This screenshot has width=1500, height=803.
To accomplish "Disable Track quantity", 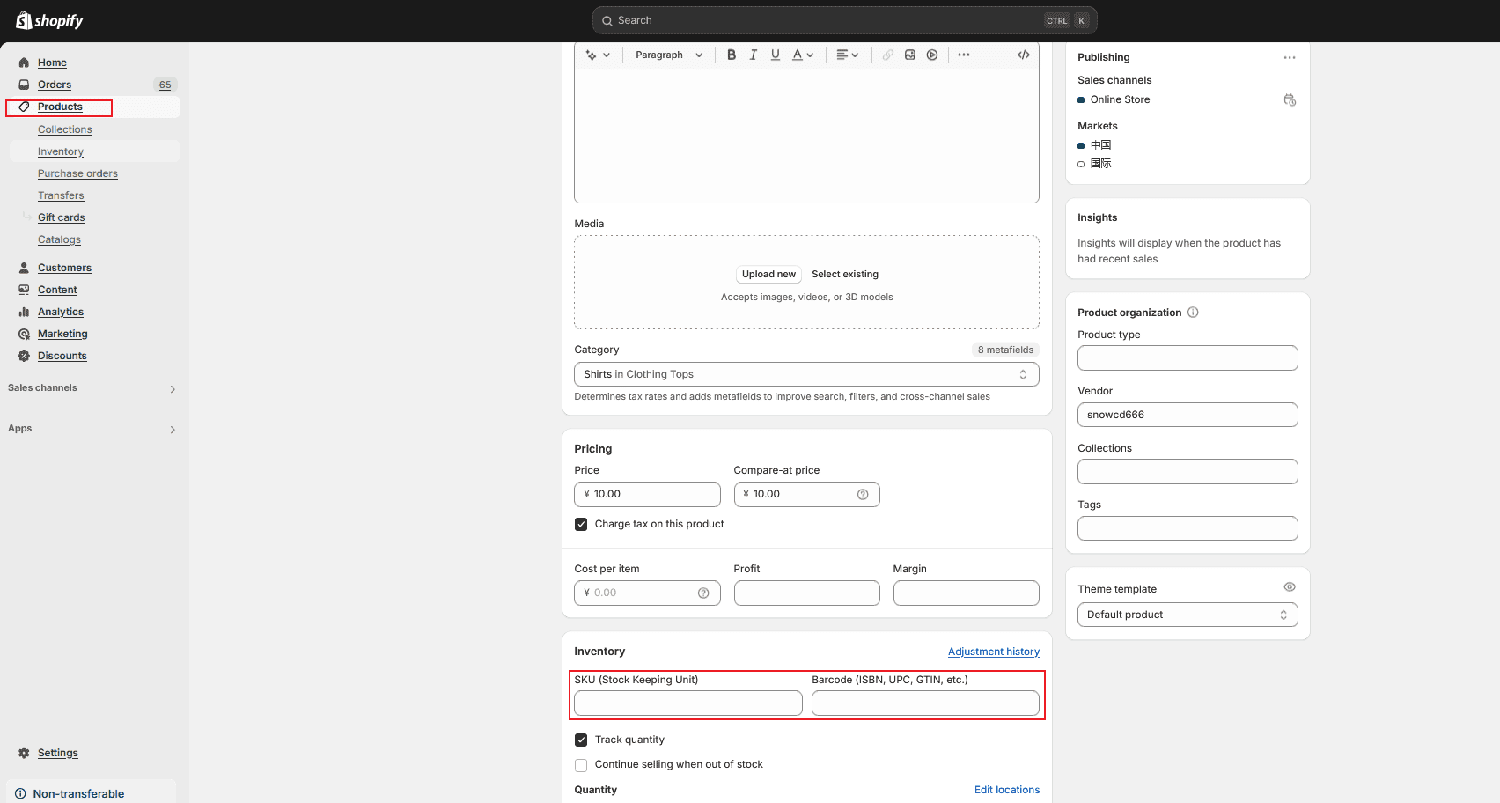I will [x=581, y=739].
